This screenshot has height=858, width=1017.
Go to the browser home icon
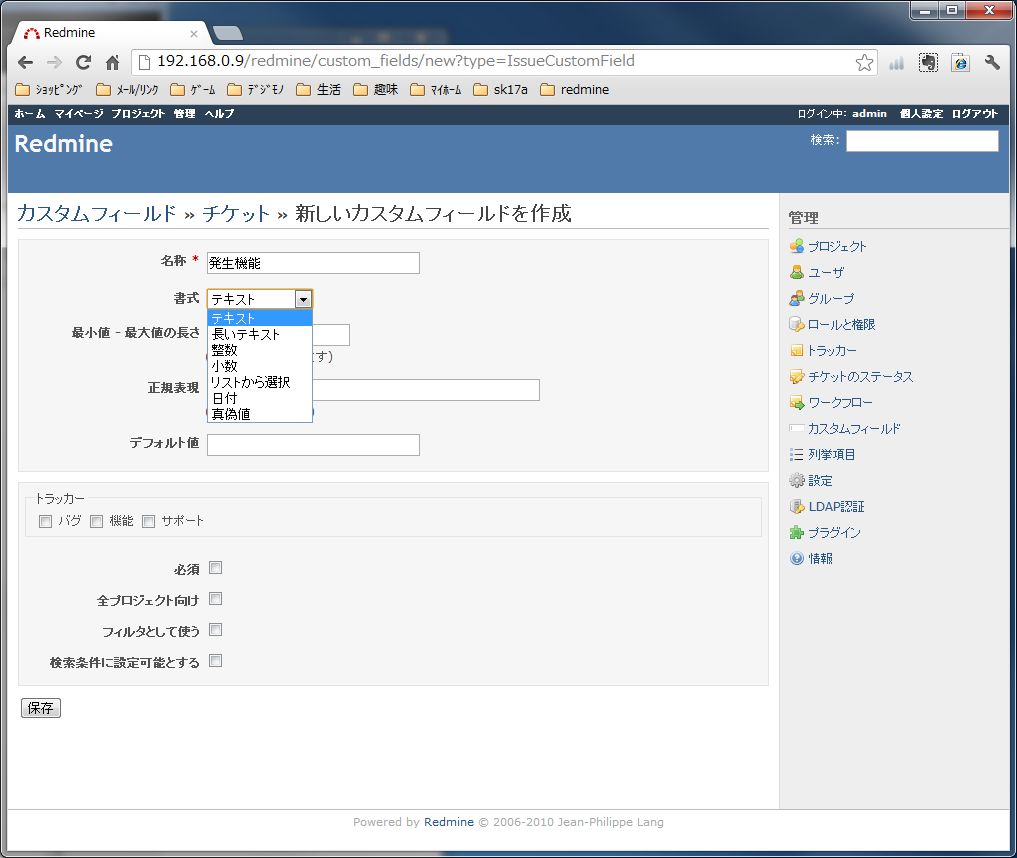(x=112, y=62)
